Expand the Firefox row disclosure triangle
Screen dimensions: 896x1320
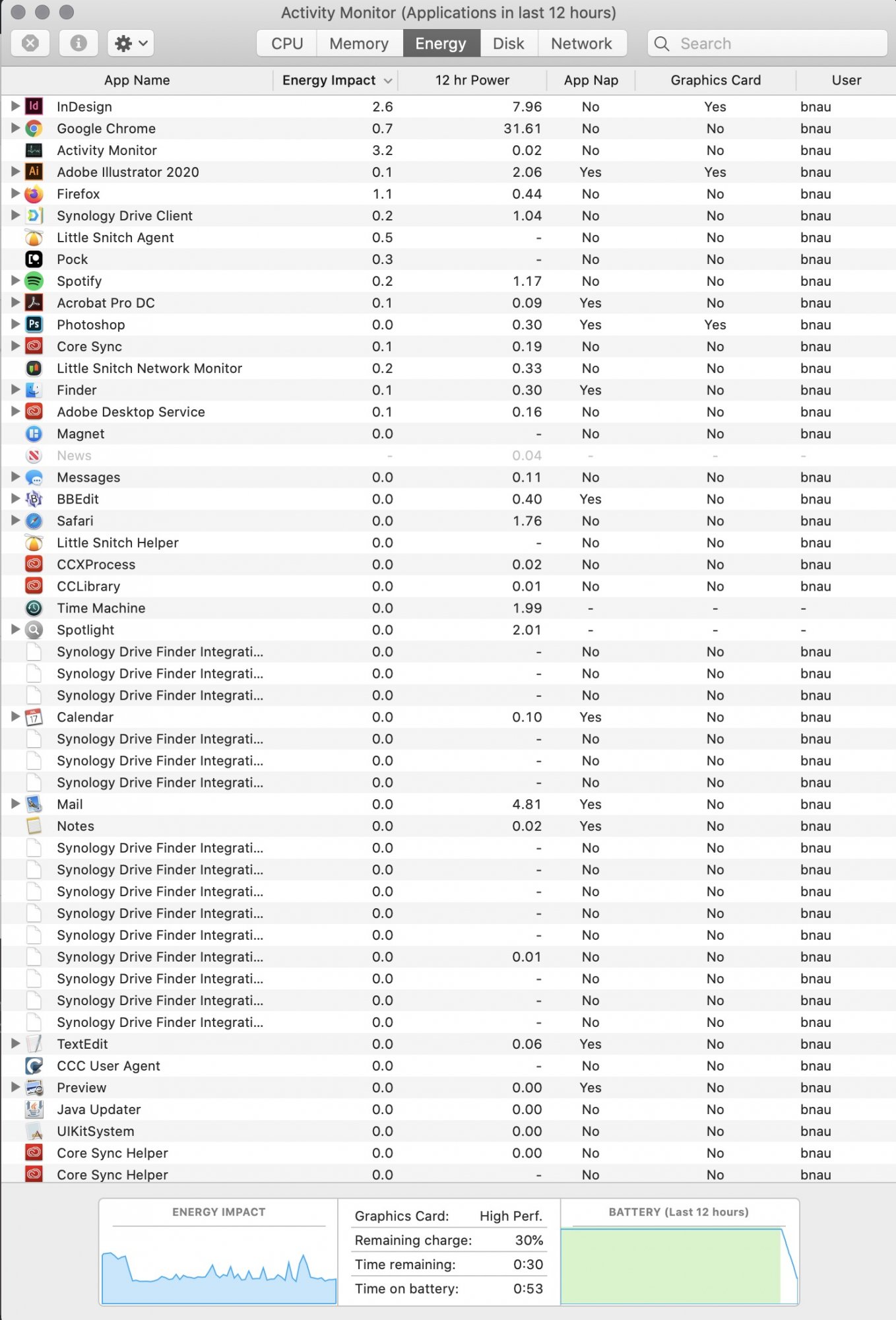[x=15, y=193]
